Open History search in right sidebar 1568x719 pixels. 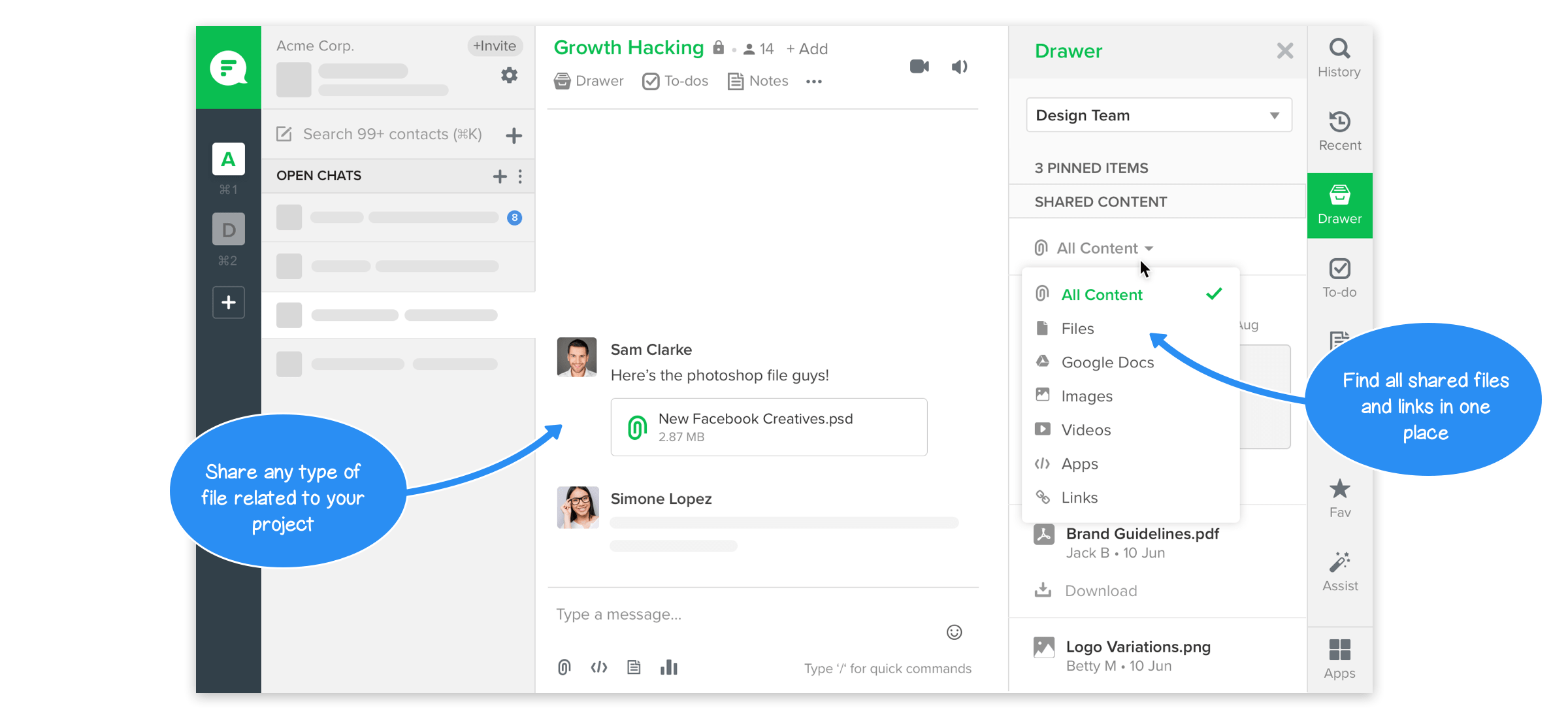(1339, 58)
